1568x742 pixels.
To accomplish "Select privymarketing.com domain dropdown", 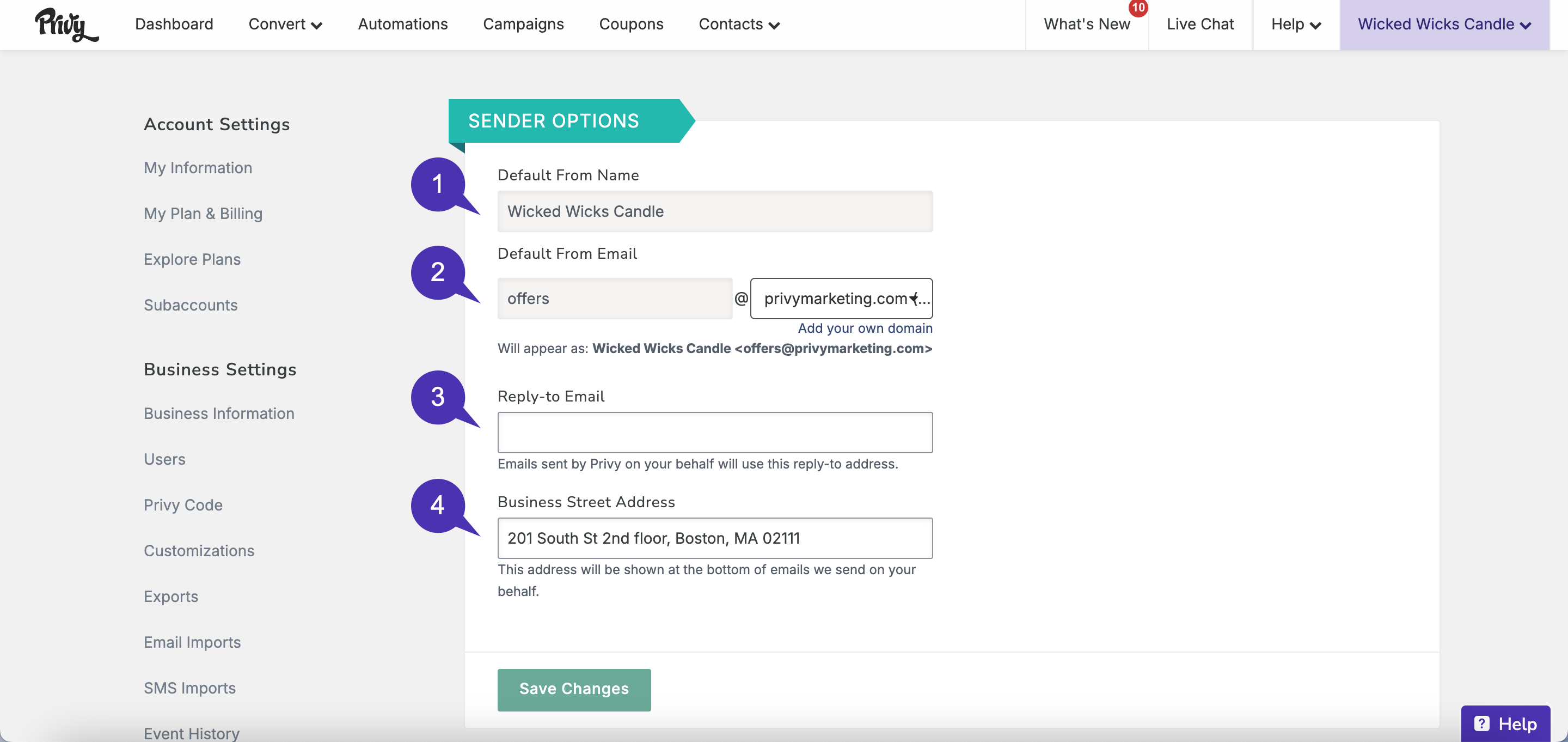I will click(x=841, y=299).
